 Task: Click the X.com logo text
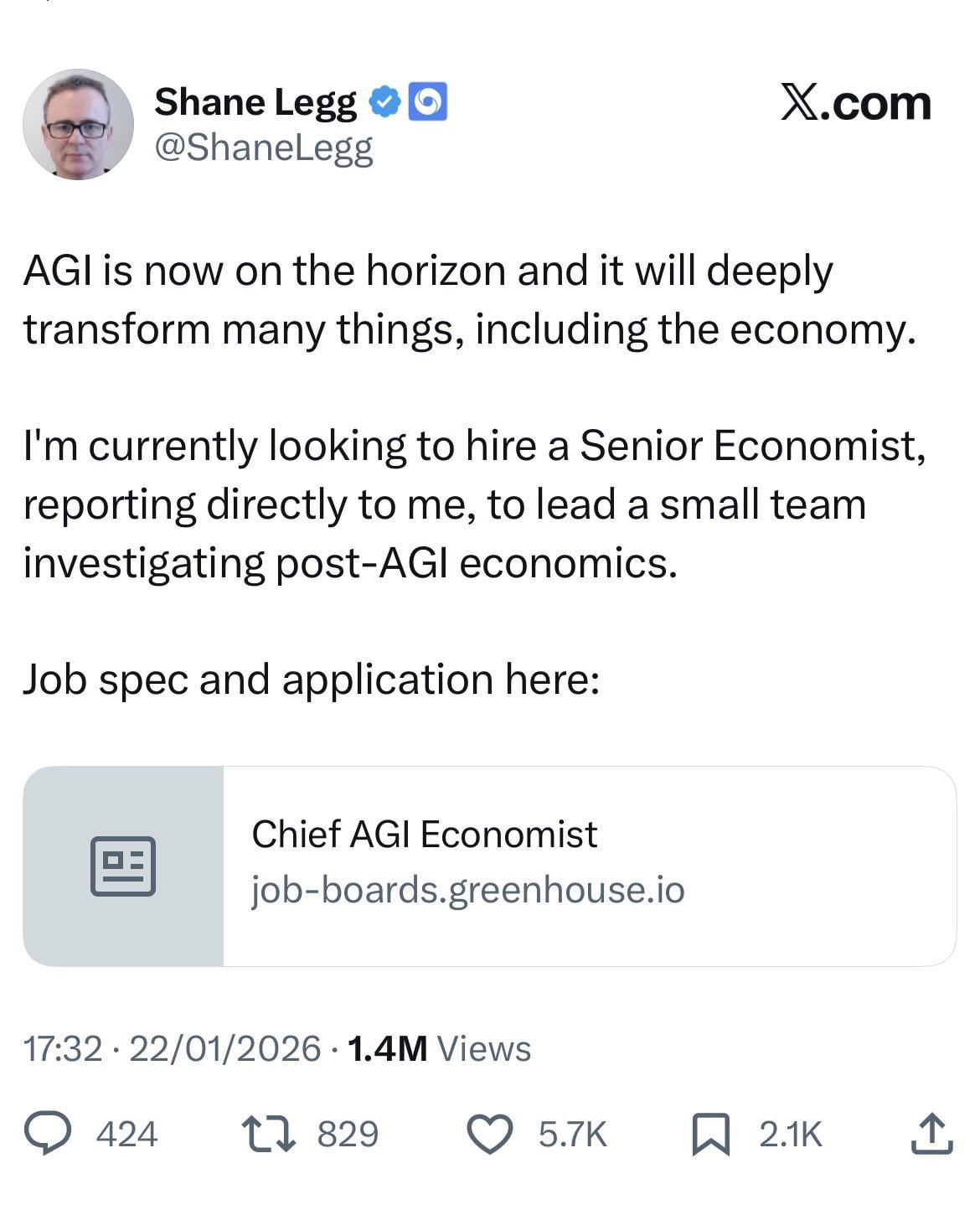(855, 103)
